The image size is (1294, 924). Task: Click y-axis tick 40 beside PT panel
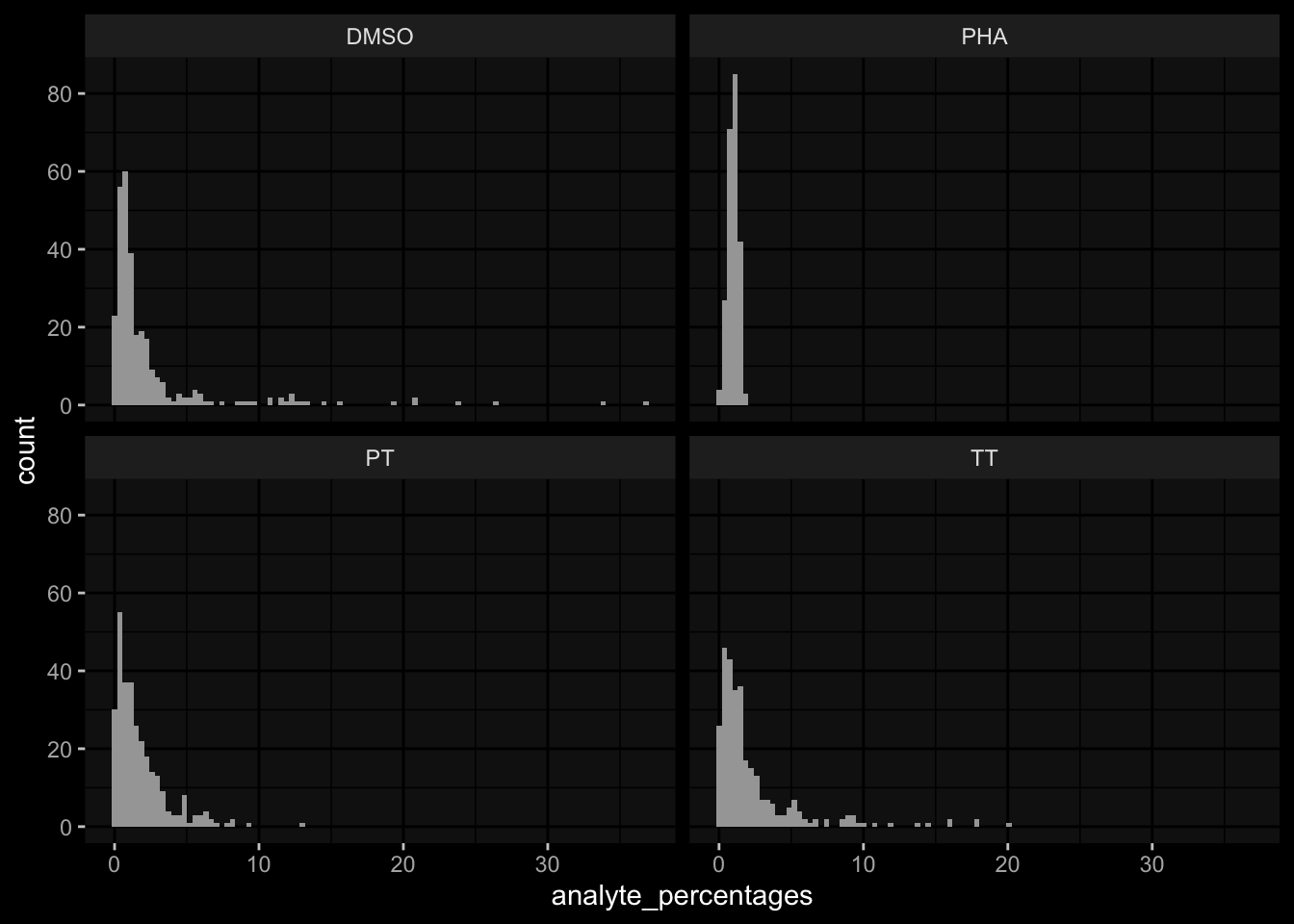pyautogui.click(x=60, y=671)
